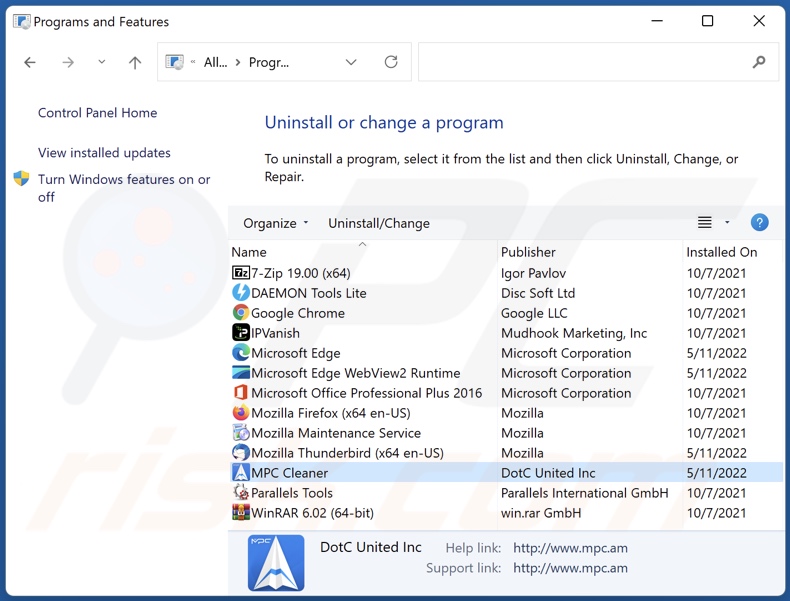Click the Mozilla Thunderbird icon

(241, 452)
